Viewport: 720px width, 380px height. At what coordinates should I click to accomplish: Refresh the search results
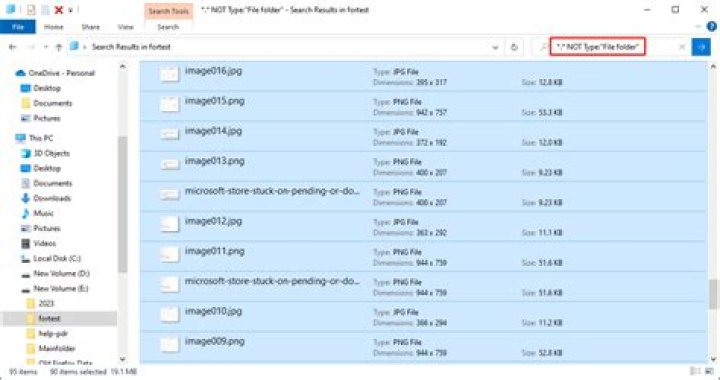coord(514,47)
